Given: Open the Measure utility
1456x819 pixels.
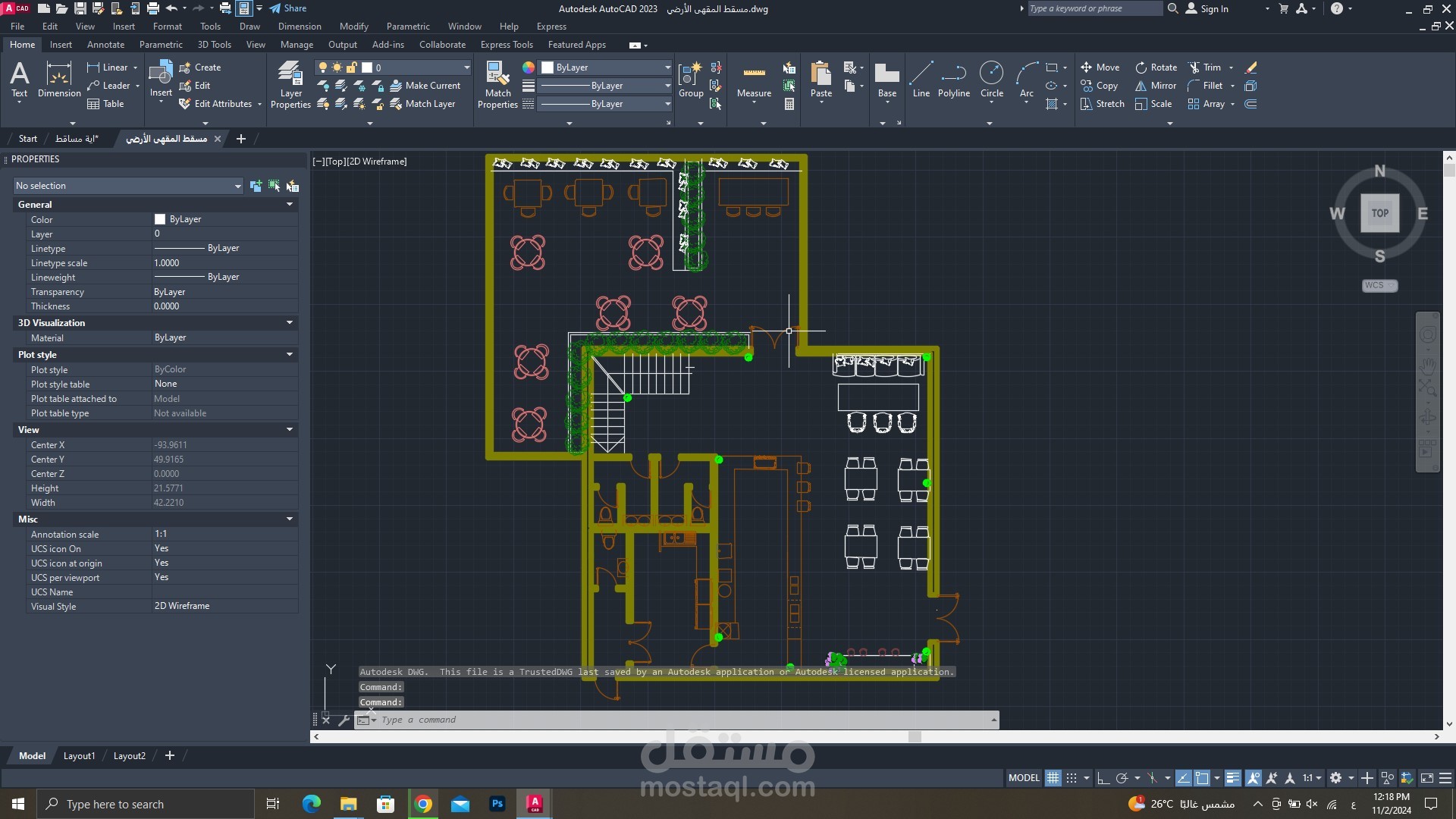Looking at the screenshot, I should [754, 80].
